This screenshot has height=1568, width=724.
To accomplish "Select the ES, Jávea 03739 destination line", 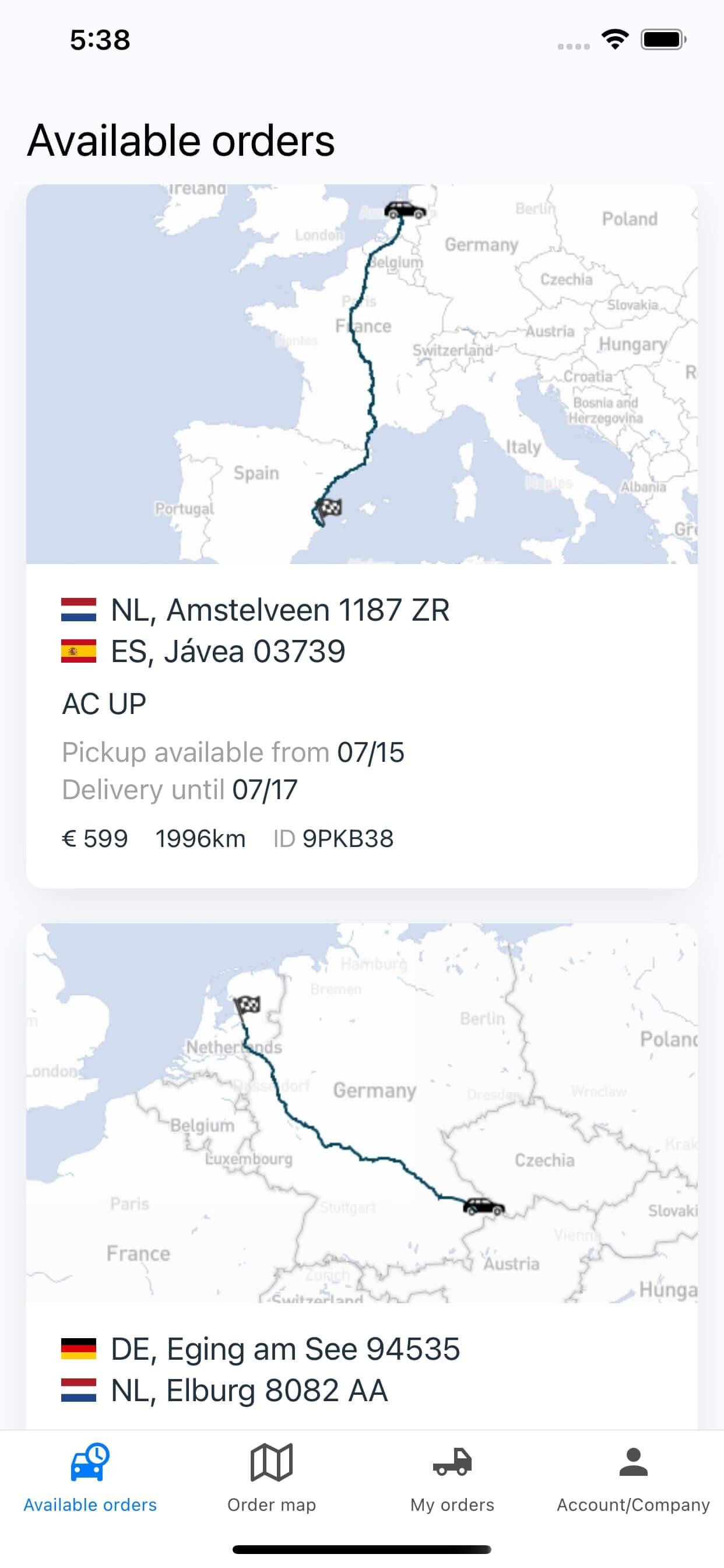I will (x=228, y=652).
